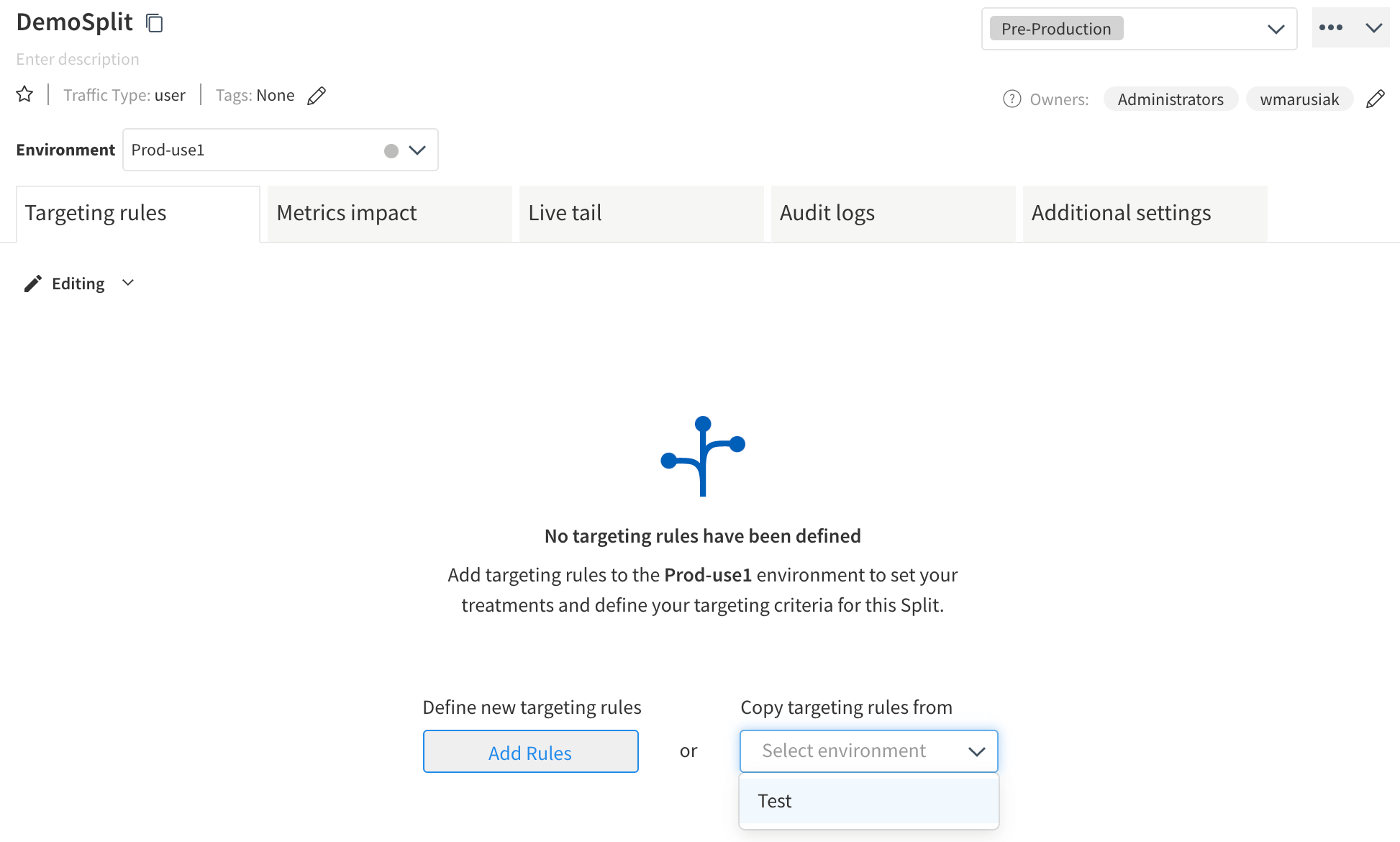Expand the Editing status dropdown
Viewport: 1400px width, 842px height.
127,282
